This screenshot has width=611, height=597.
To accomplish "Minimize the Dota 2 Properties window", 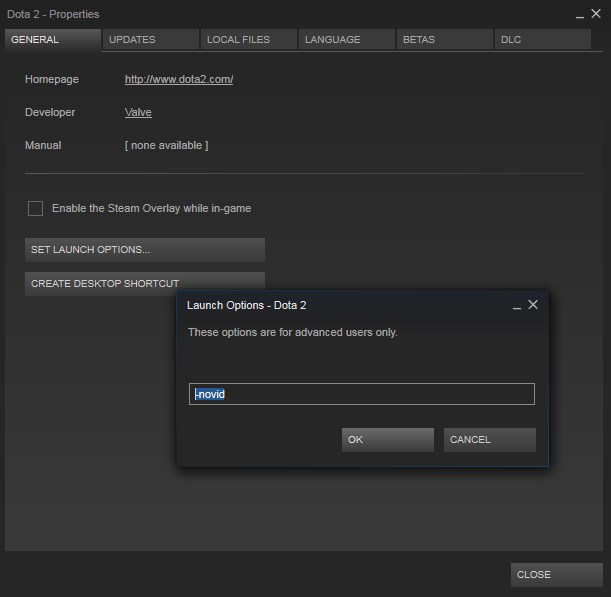I will pyautogui.click(x=580, y=16).
